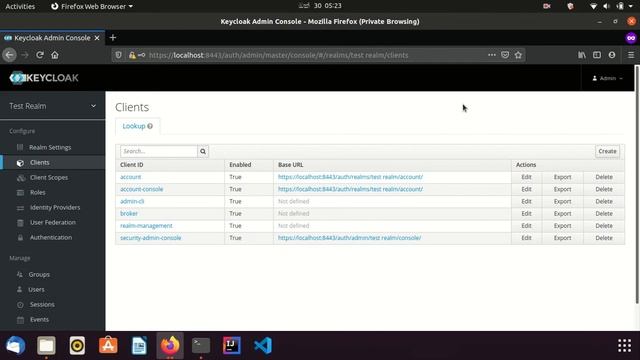
Task: Open the broker client link
Action: point(129,213)
